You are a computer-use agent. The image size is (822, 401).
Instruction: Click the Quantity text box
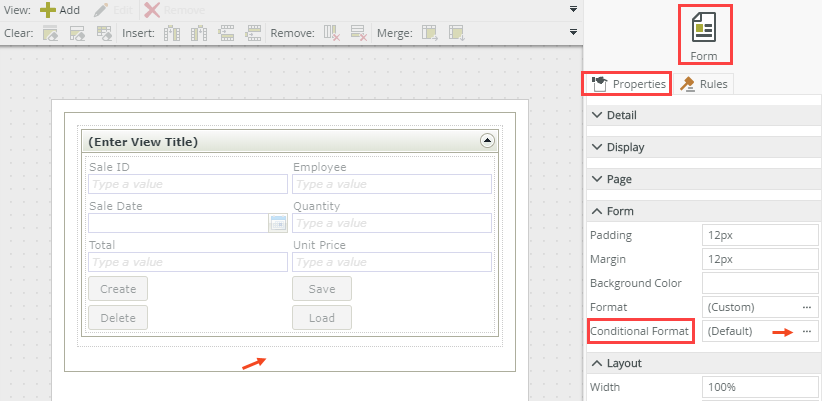click(392, 223)
